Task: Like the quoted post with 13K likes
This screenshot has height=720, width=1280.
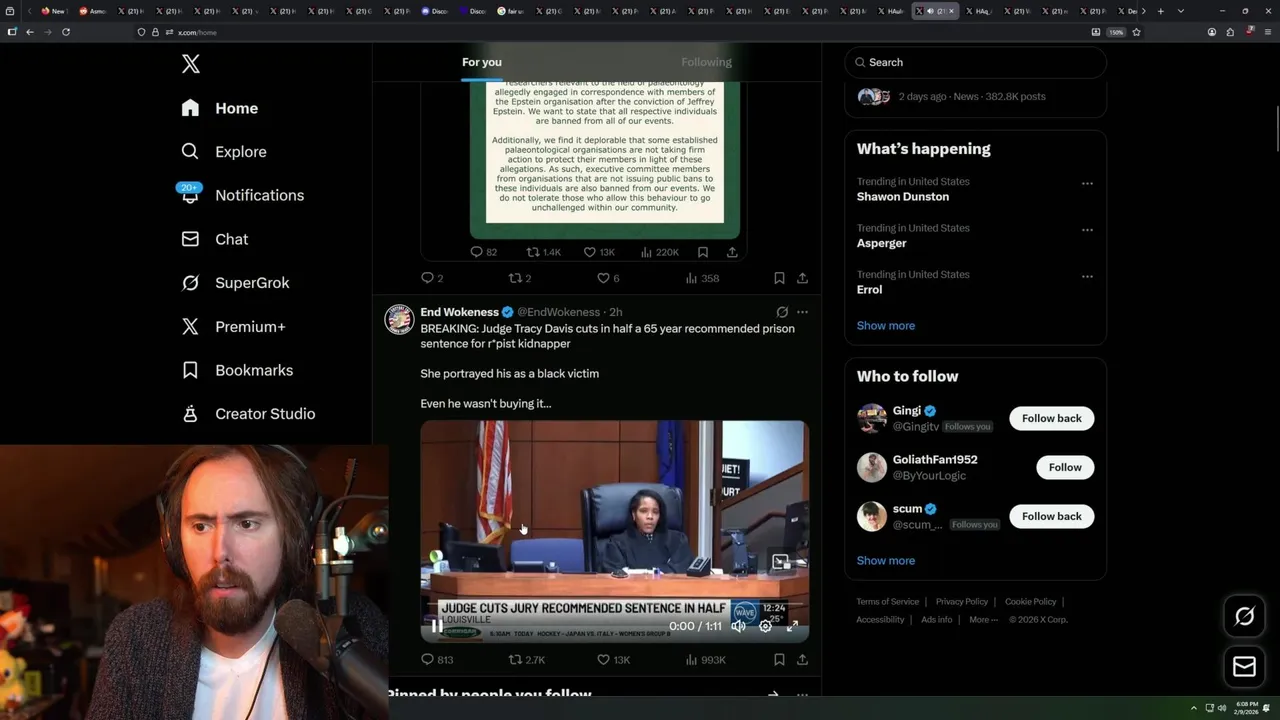Action: coord(599,252)
